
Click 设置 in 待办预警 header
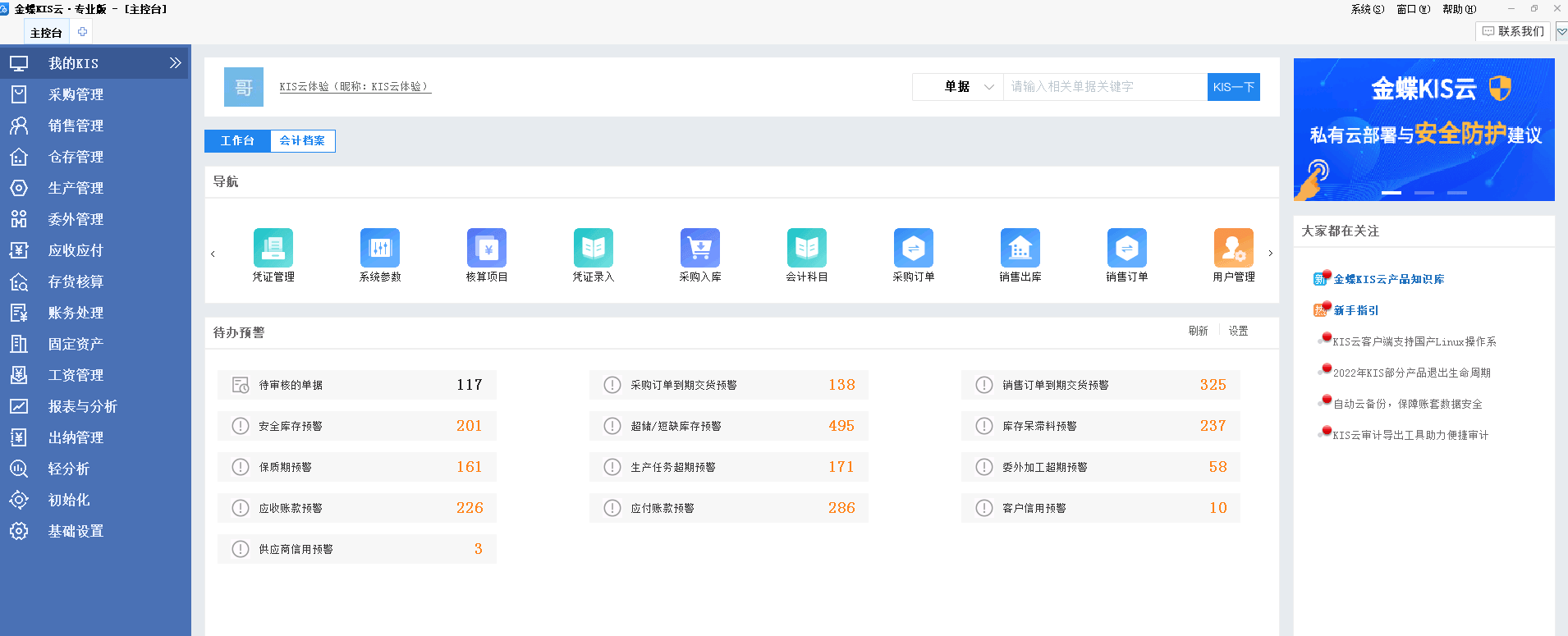point(1238,331)
